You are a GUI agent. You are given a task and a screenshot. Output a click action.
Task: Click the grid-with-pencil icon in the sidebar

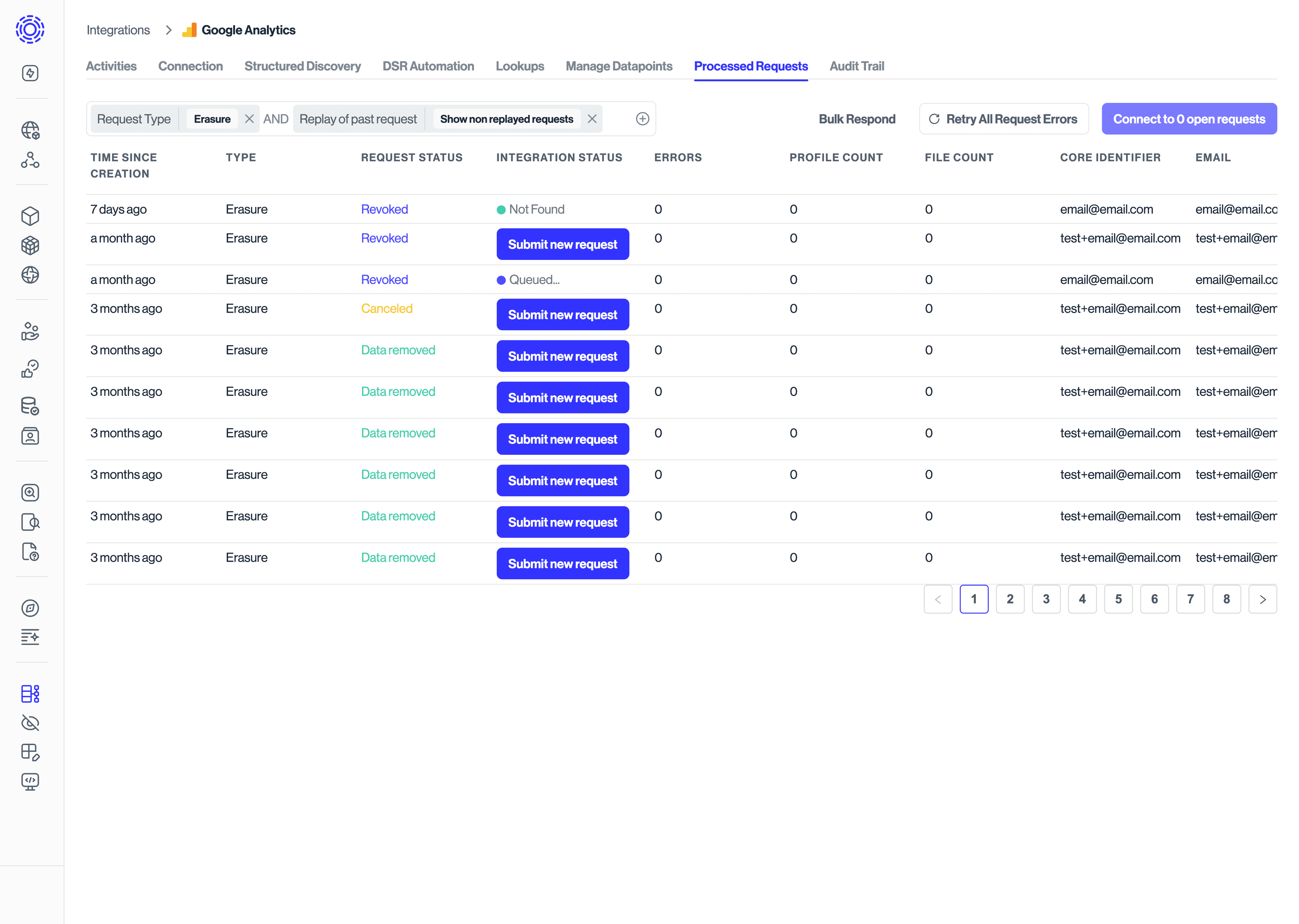(x=31, y=752)
